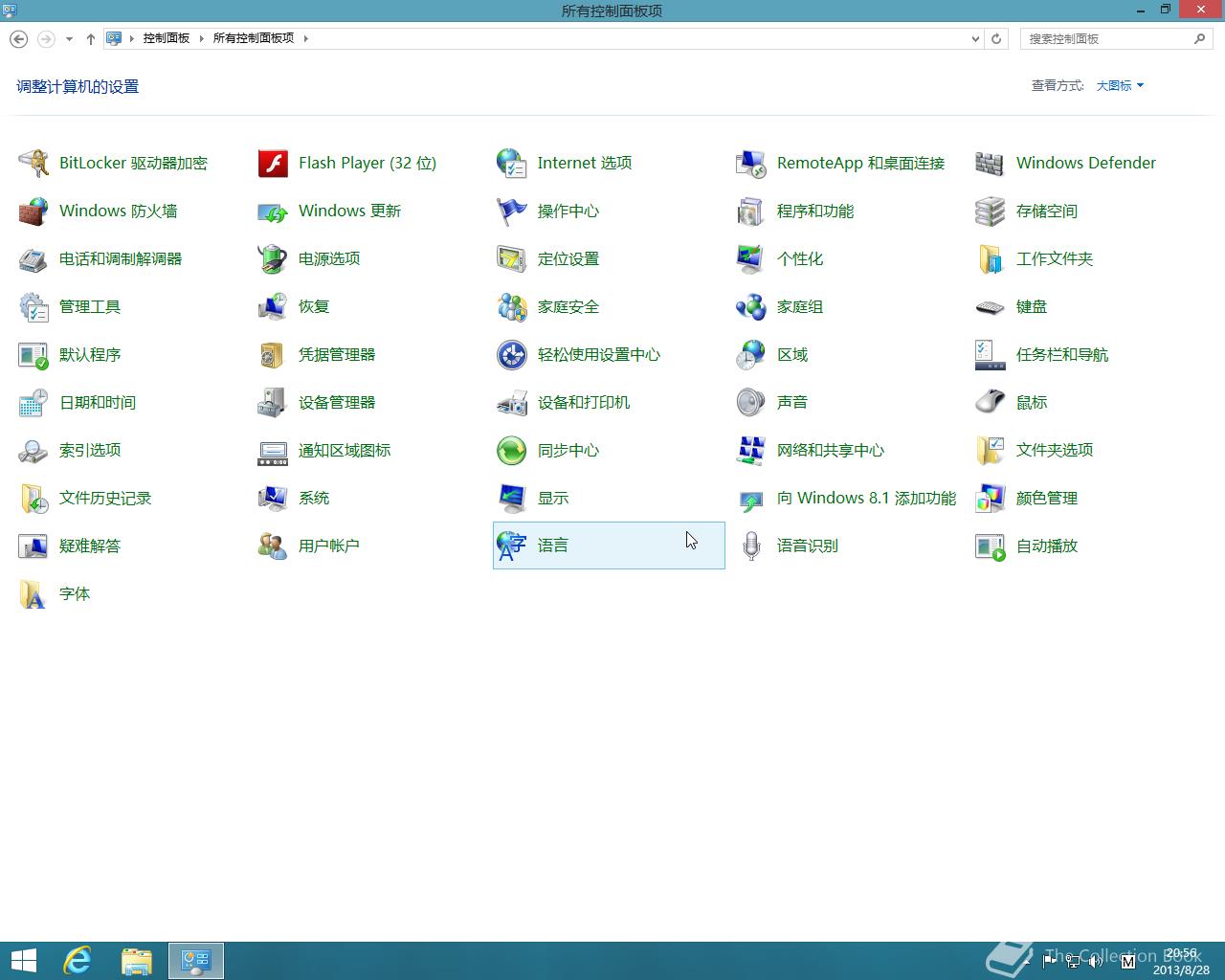Refresh the control panel view
The height and width of the screenshot is (980, 1225).
pos(996,39)
